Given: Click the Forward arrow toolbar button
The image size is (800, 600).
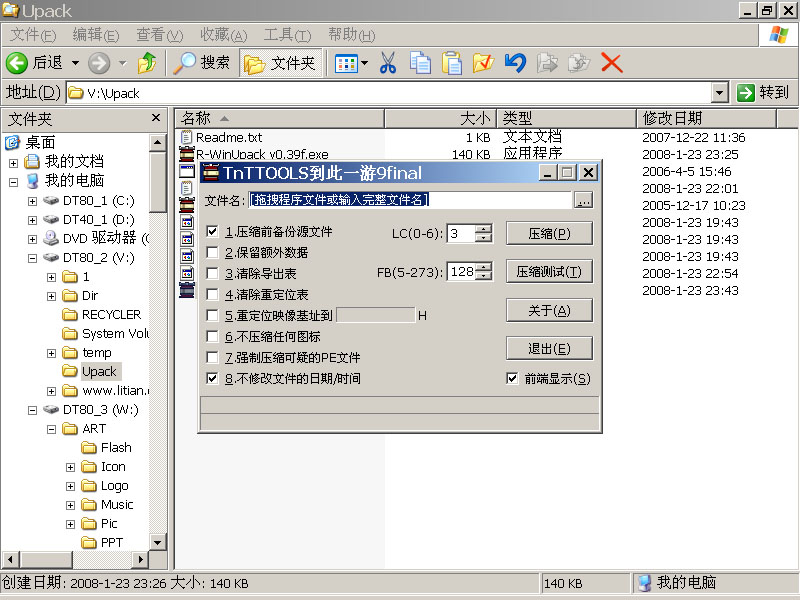Looking at the screenshot, I should pos(99,63).
